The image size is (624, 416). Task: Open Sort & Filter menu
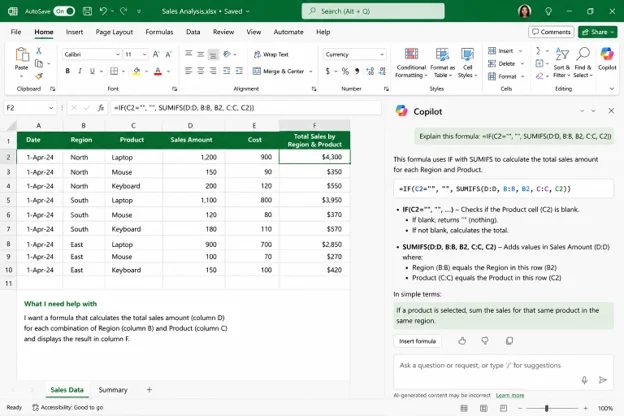(x=562, y=62)
